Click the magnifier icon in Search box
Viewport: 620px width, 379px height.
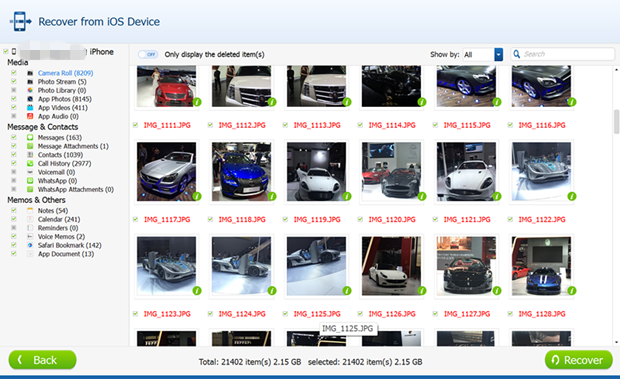tap(516, 54)
